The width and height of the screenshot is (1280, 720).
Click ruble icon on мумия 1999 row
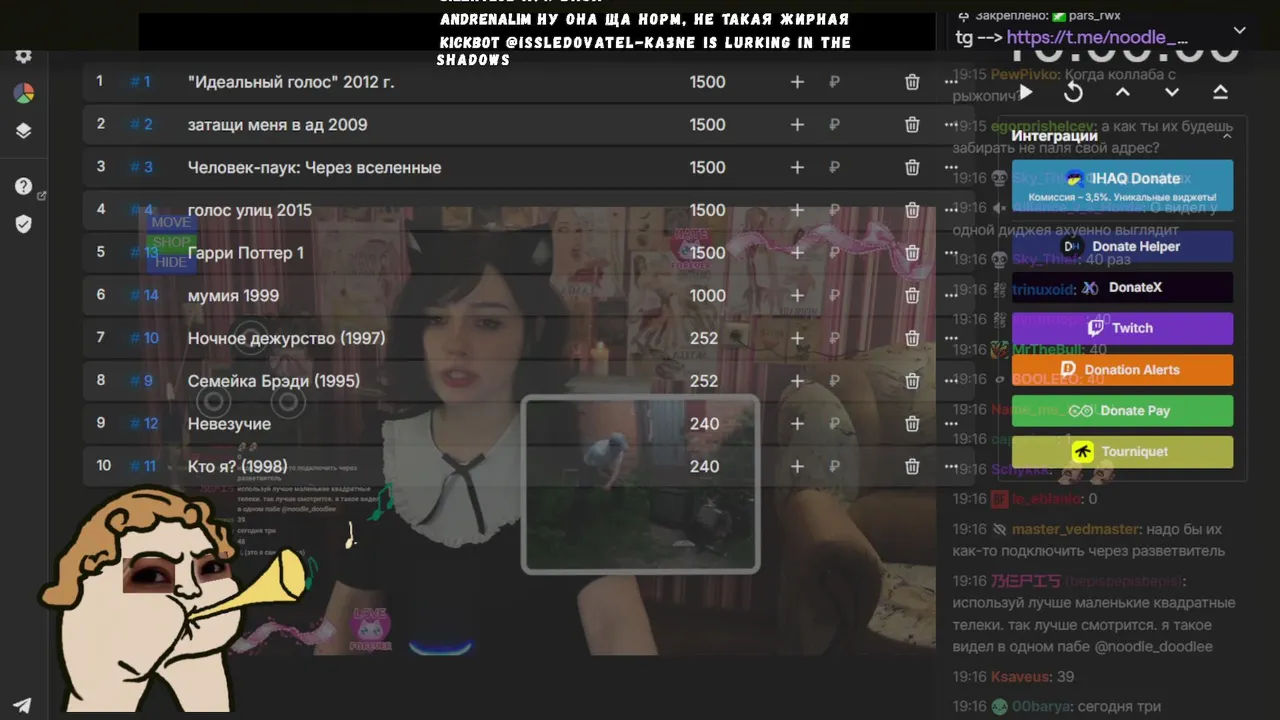[834, 296]
